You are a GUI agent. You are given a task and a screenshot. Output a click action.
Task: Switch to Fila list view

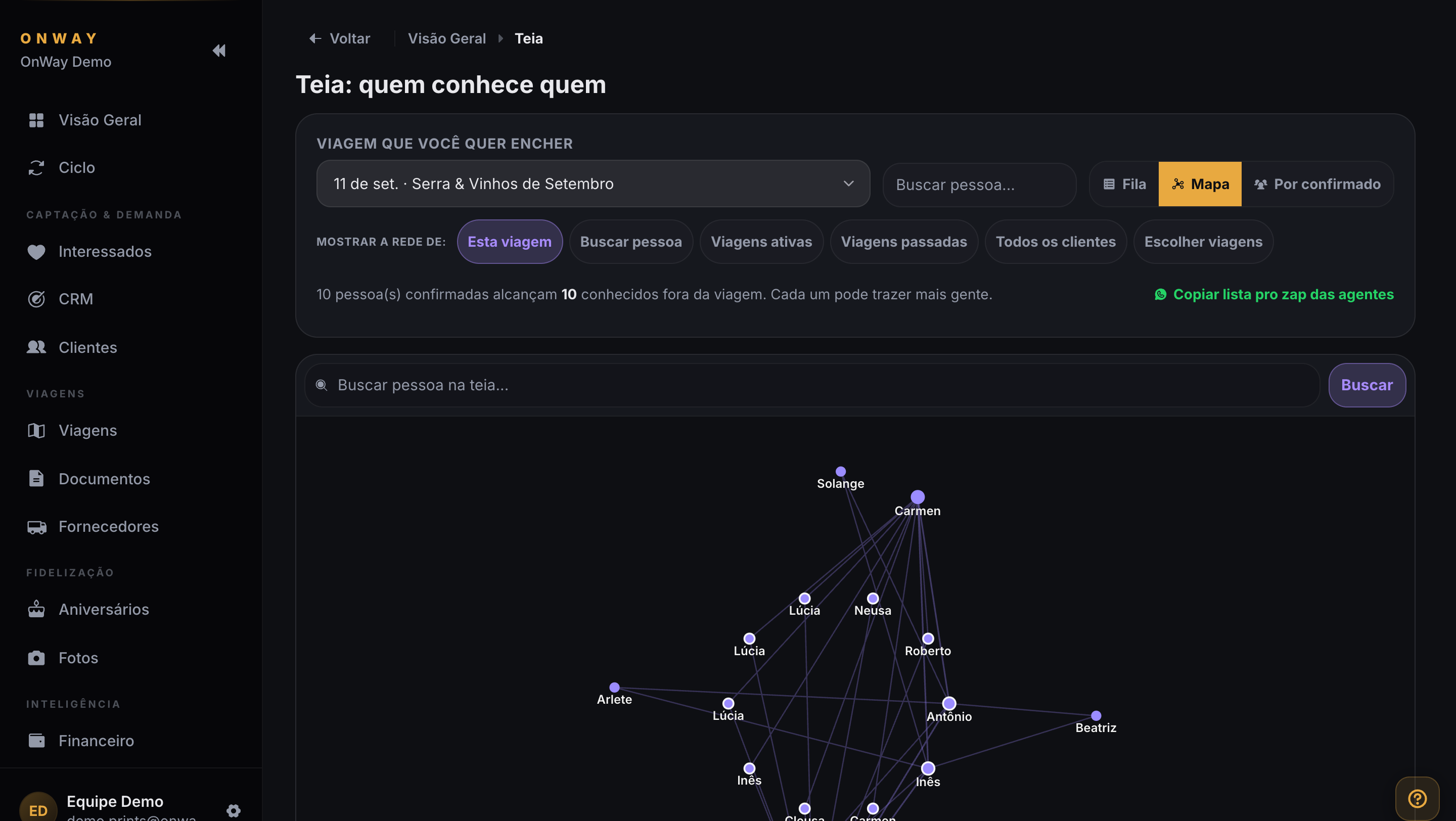pos(1124,184)
